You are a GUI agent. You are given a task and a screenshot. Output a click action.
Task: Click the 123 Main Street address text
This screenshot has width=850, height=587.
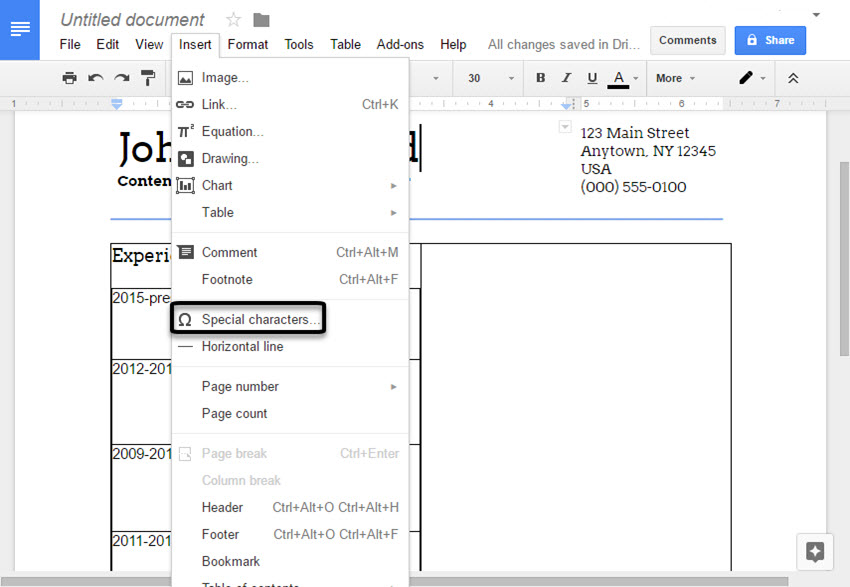coord(635,133)
